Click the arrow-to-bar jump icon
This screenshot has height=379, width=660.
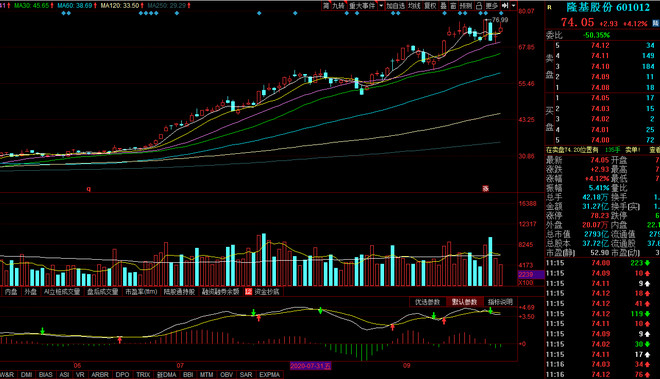coord(505,5)
